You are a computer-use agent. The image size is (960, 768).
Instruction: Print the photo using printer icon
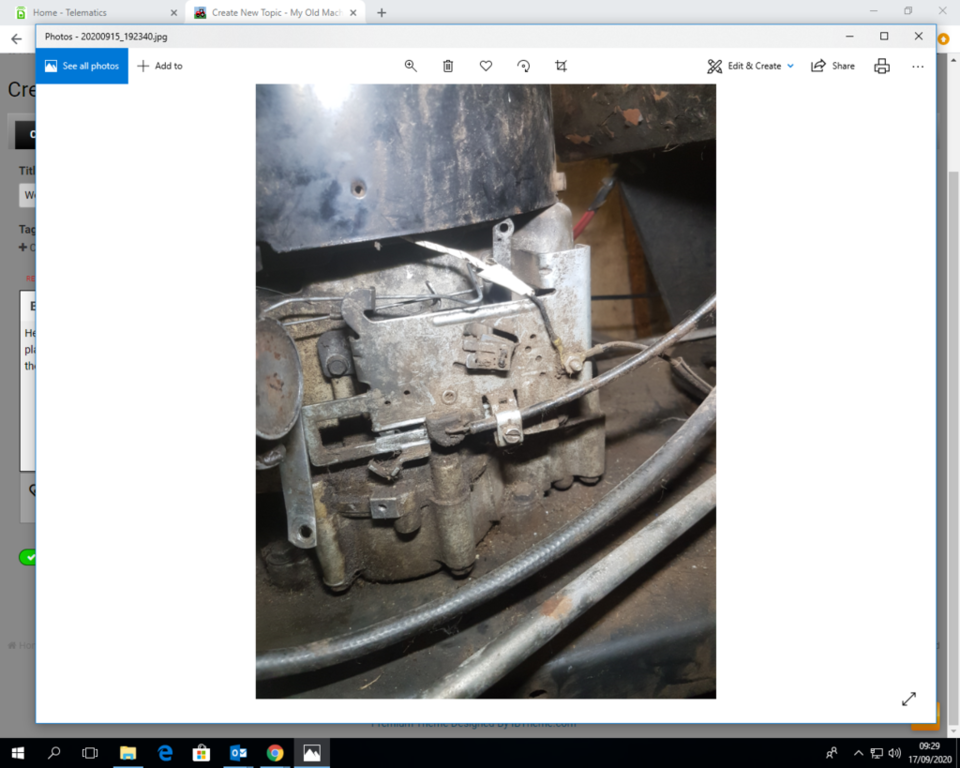[x=881, y=66]
